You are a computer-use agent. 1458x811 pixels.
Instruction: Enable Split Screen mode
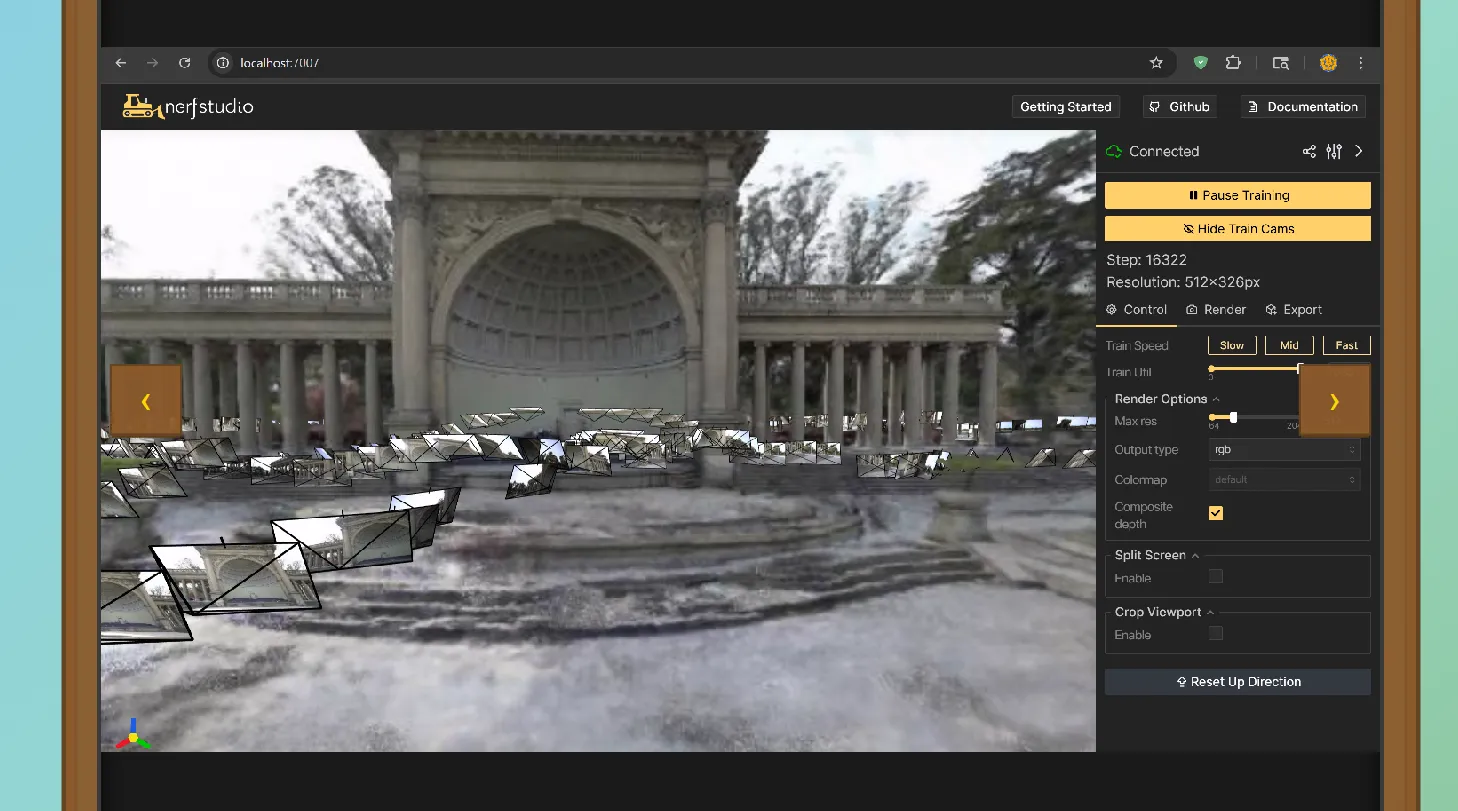tap(1215, 577)
